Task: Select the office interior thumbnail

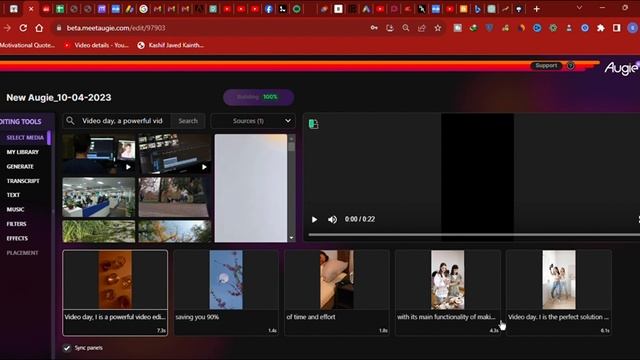Action: pyautogui.click(x=99, y=198)
